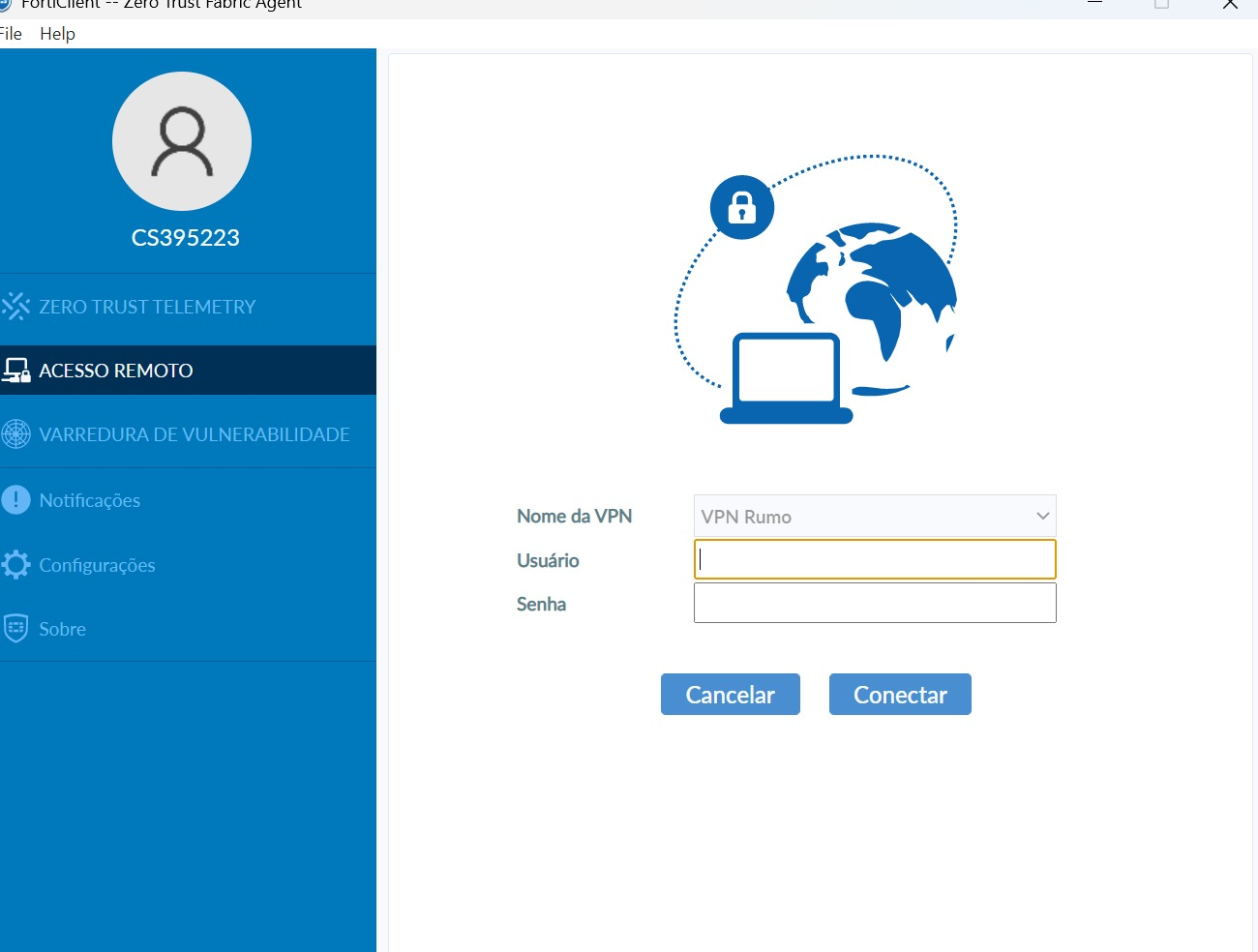Click the Varredura de Vulnerabilidade radar icon

[15, 433]
